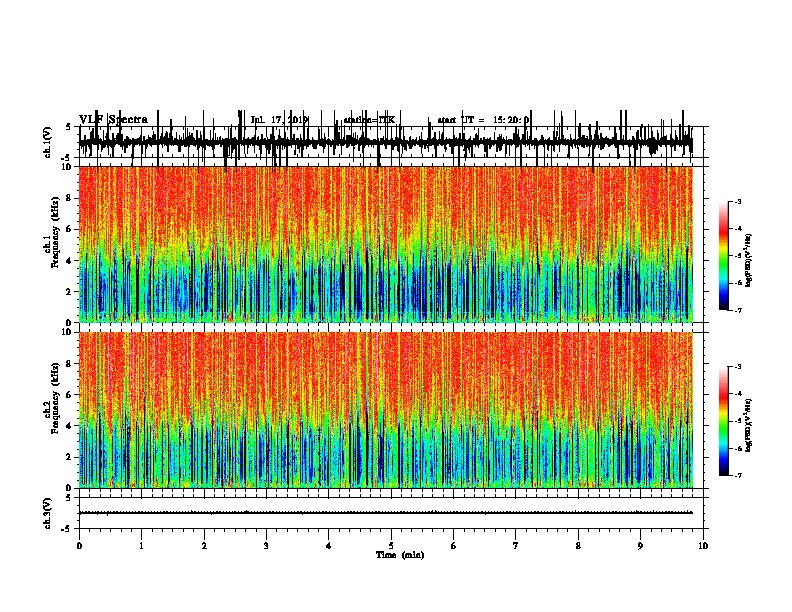
Task: Click time axis tick label '2'
Action: [x=204, y=546]
